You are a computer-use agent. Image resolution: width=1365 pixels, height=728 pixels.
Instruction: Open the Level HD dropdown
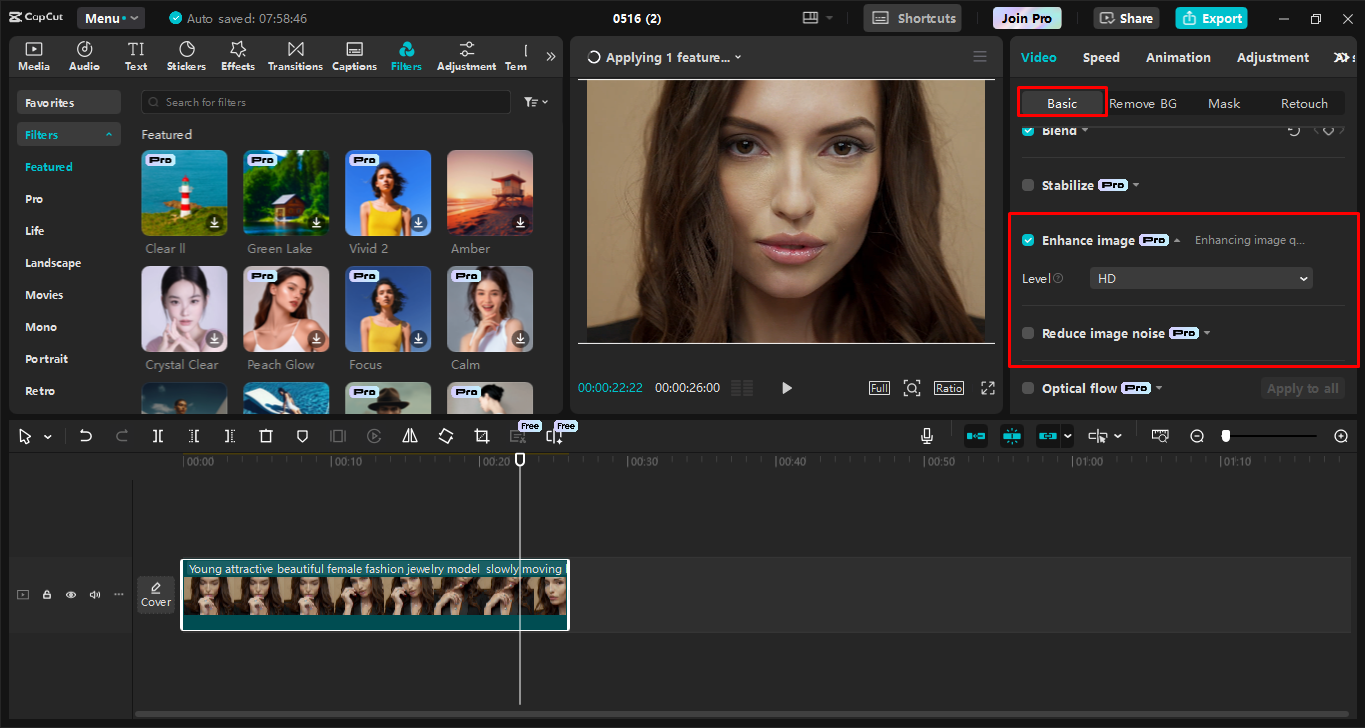(1200, 277)
